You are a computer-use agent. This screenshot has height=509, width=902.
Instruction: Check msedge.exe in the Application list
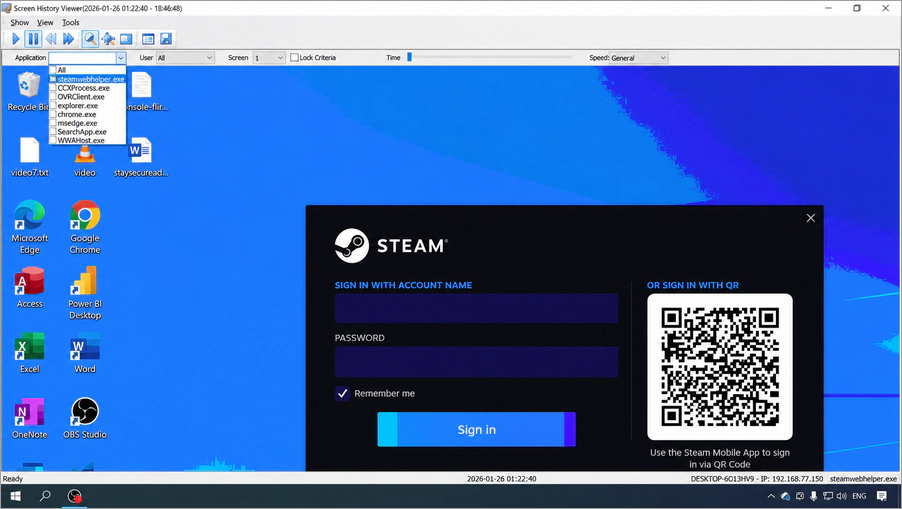point(53,123)
